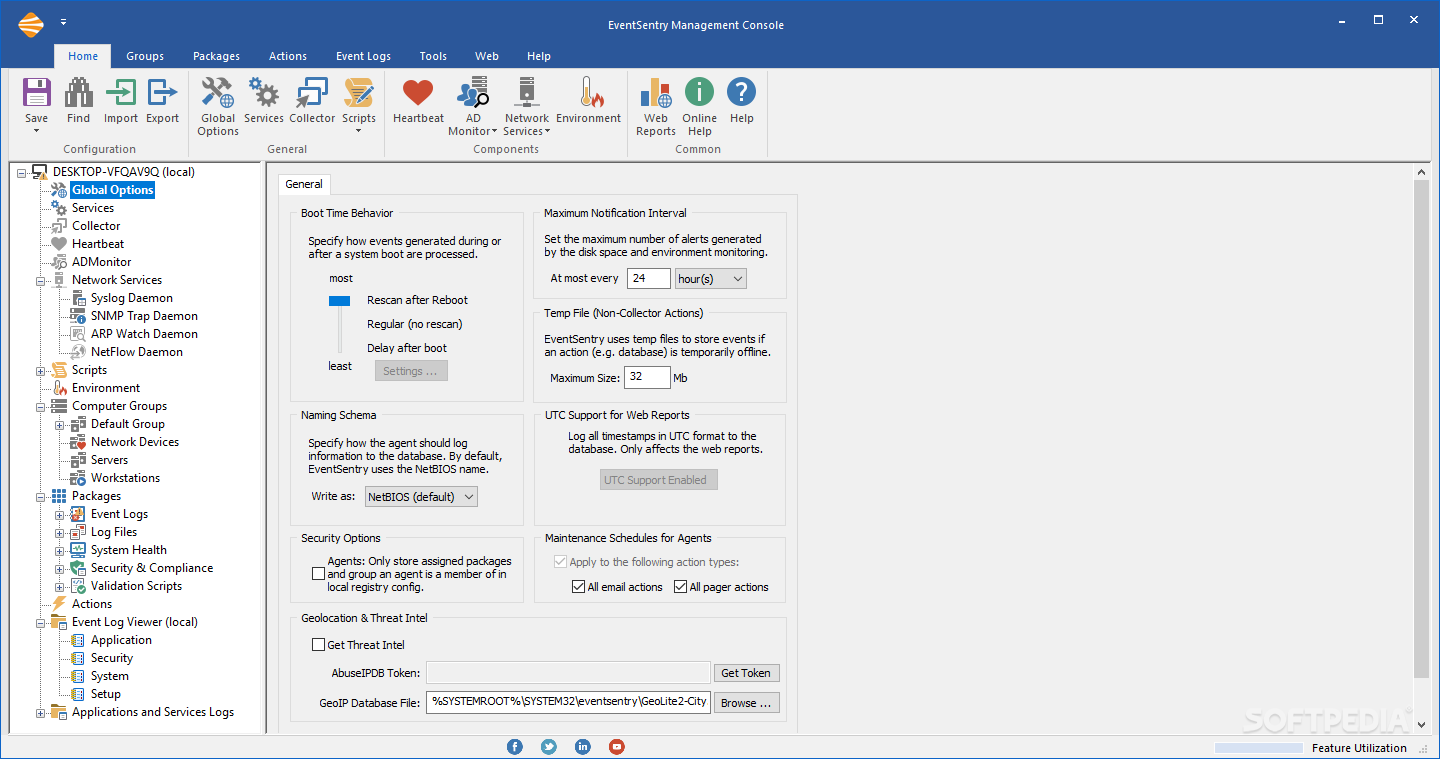Click the Export configuration icon
Viewport: 1440px width, 759px height.
(x=162, y=94)
